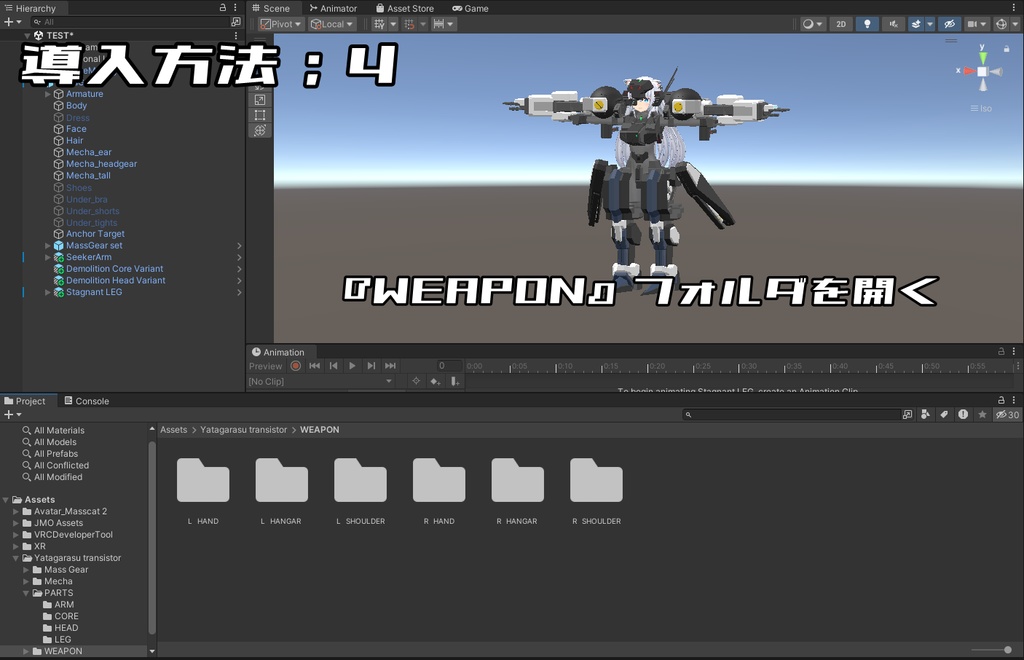The image size is (1024, 660).
Task: Collapse the Yatagarasu transistor folder tree
Action: [16, 558]
